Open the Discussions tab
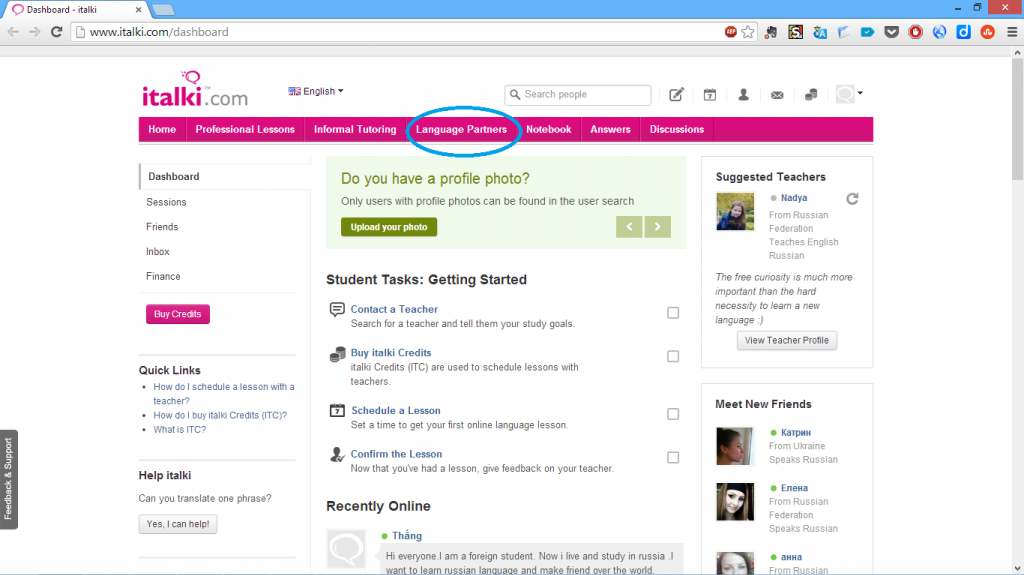 tap(677, 129)
